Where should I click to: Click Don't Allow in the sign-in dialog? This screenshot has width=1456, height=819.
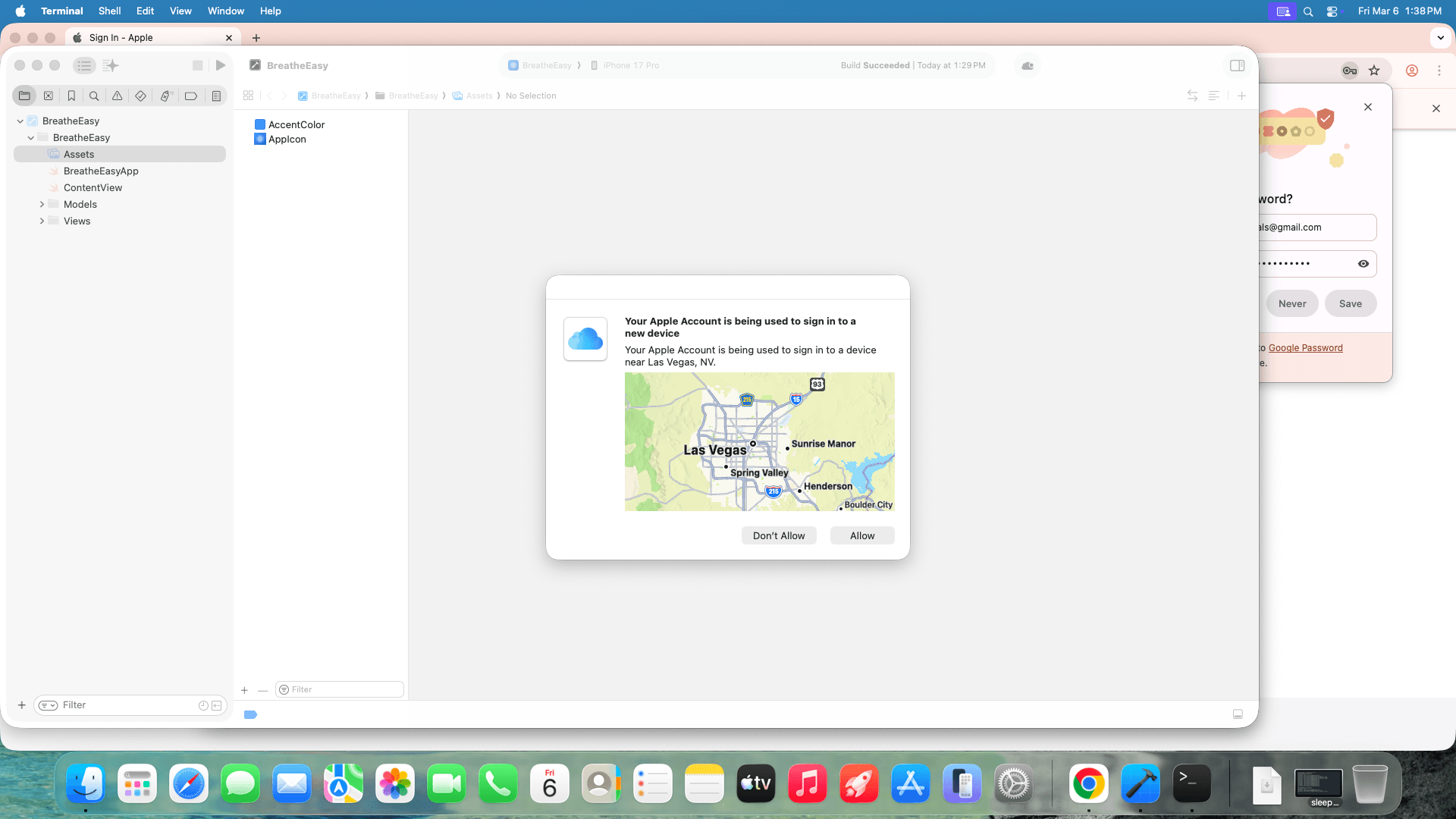click(x=778, y=535)
